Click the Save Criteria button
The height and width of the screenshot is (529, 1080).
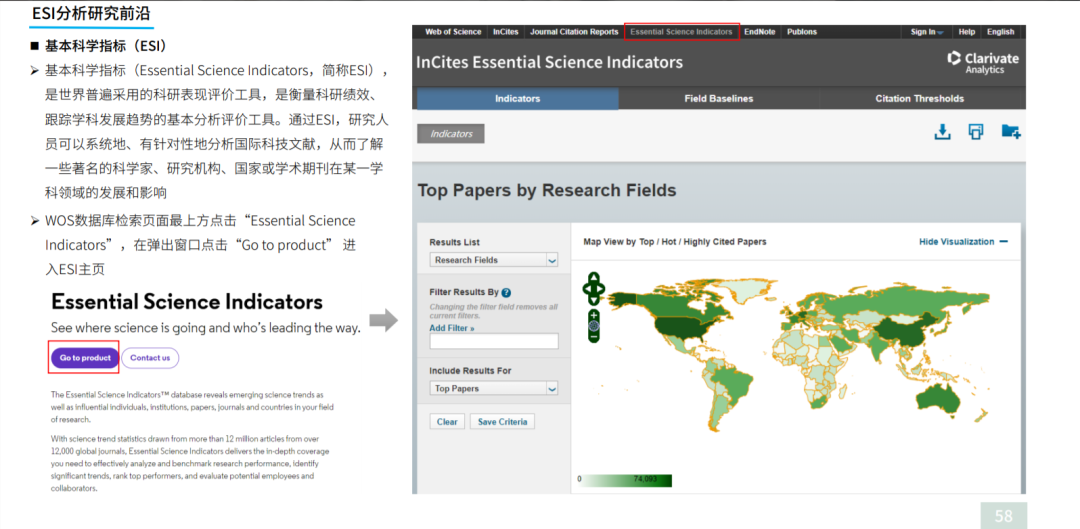coord(502,422)
